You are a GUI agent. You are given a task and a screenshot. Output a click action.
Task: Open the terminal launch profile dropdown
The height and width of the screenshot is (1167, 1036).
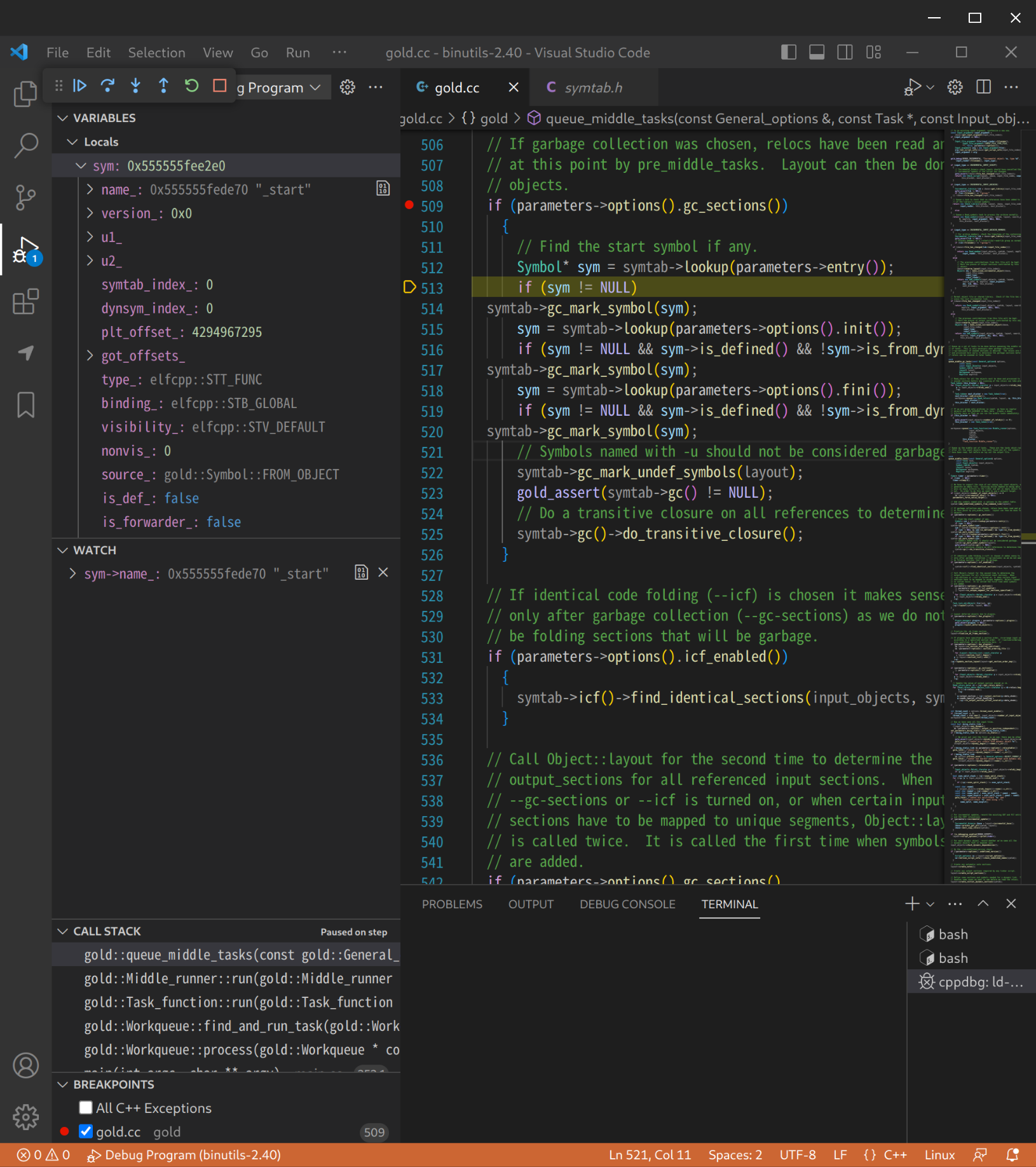point(930,904)
